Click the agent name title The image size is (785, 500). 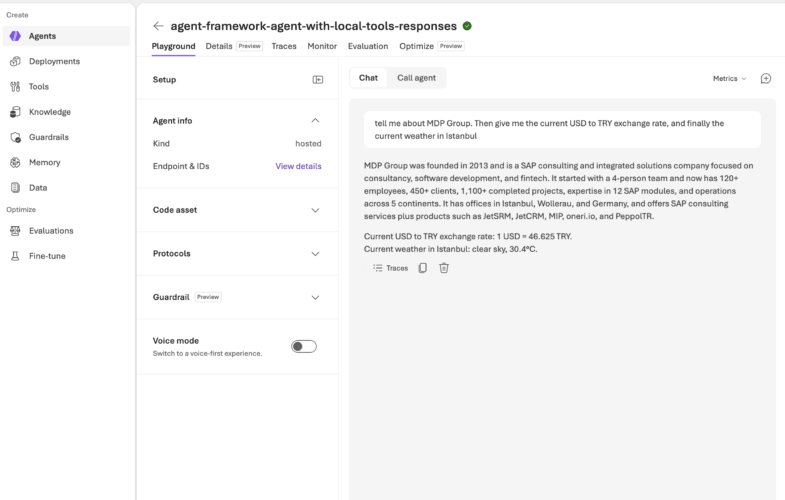point(313,26)
